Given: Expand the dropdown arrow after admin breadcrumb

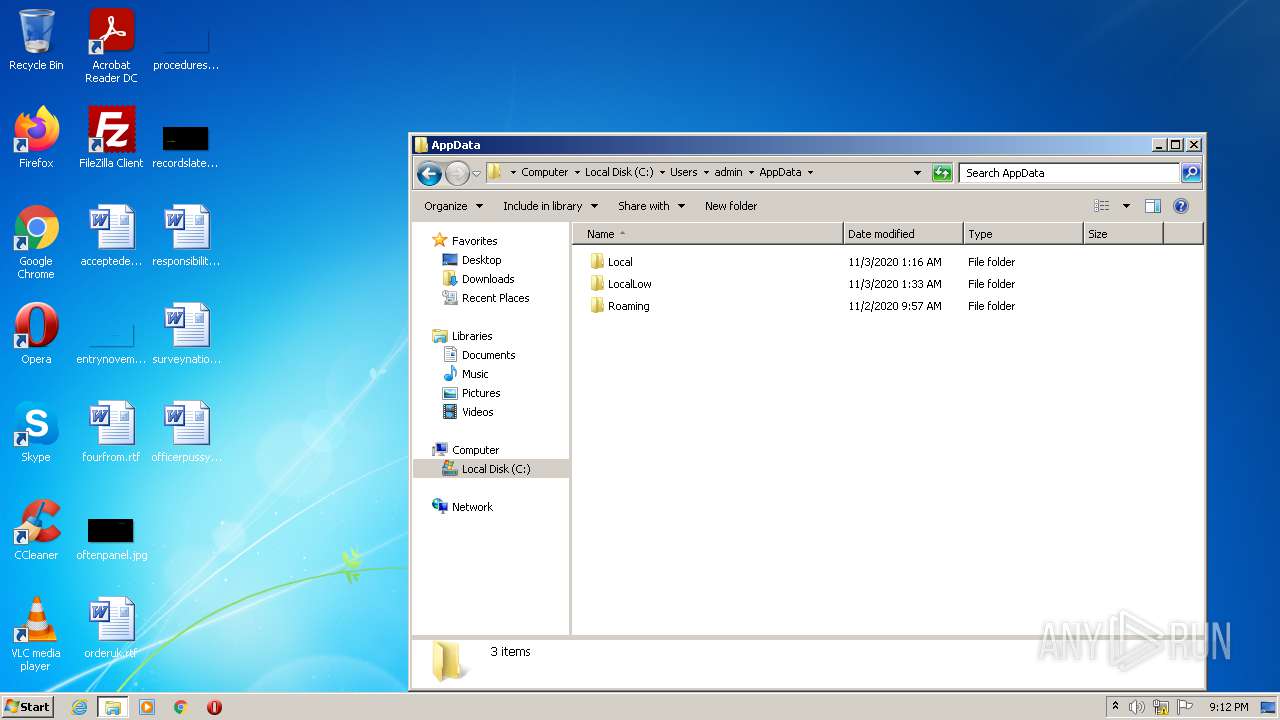Looking at the screenshot, I should pos(751,173).
